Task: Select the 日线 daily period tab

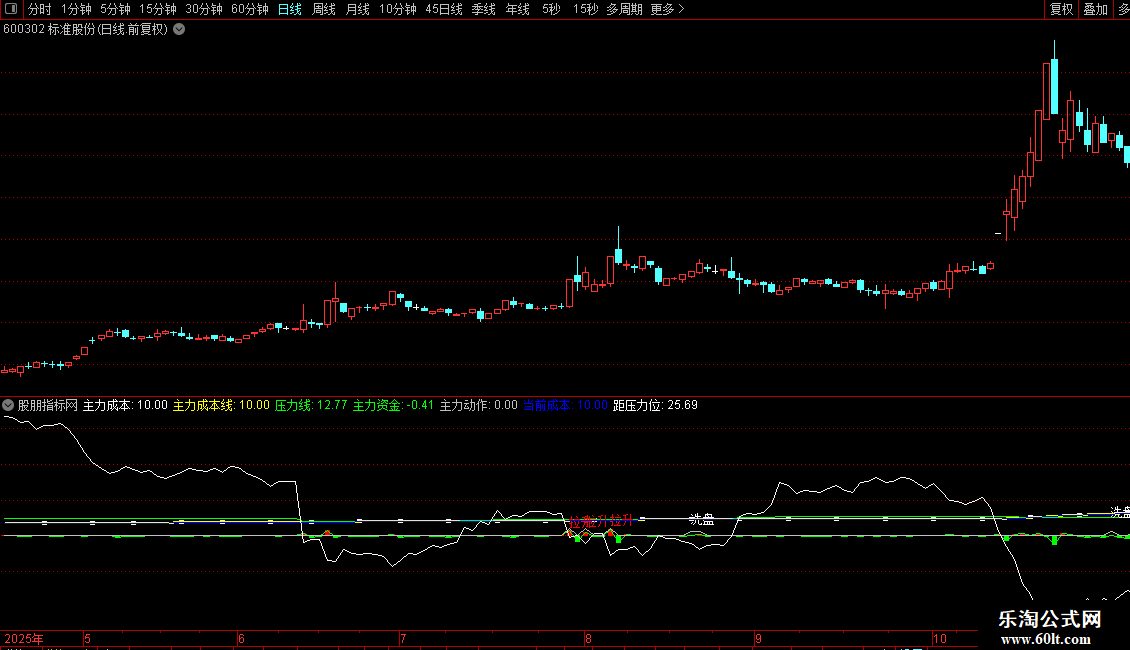Action: coord(289,9)
